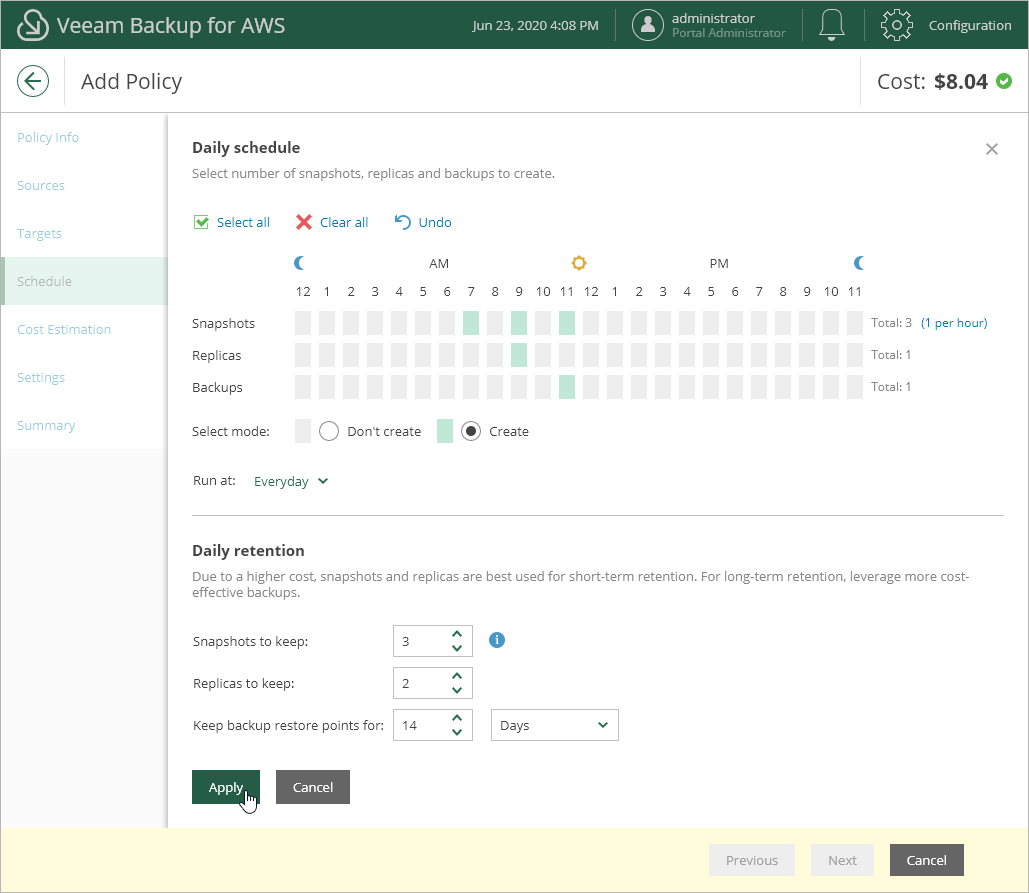Toggle the Replicas 9 AM cell

[518, 355]
